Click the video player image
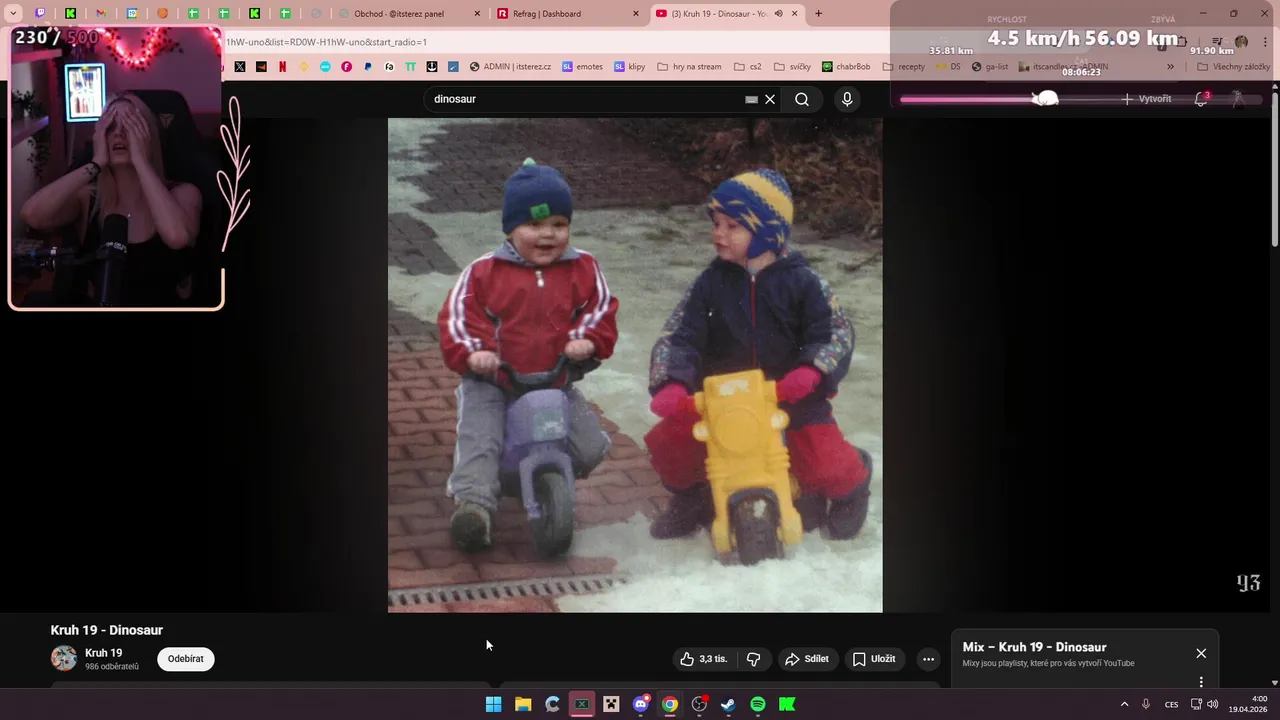1280x720 pixels. 635,365
